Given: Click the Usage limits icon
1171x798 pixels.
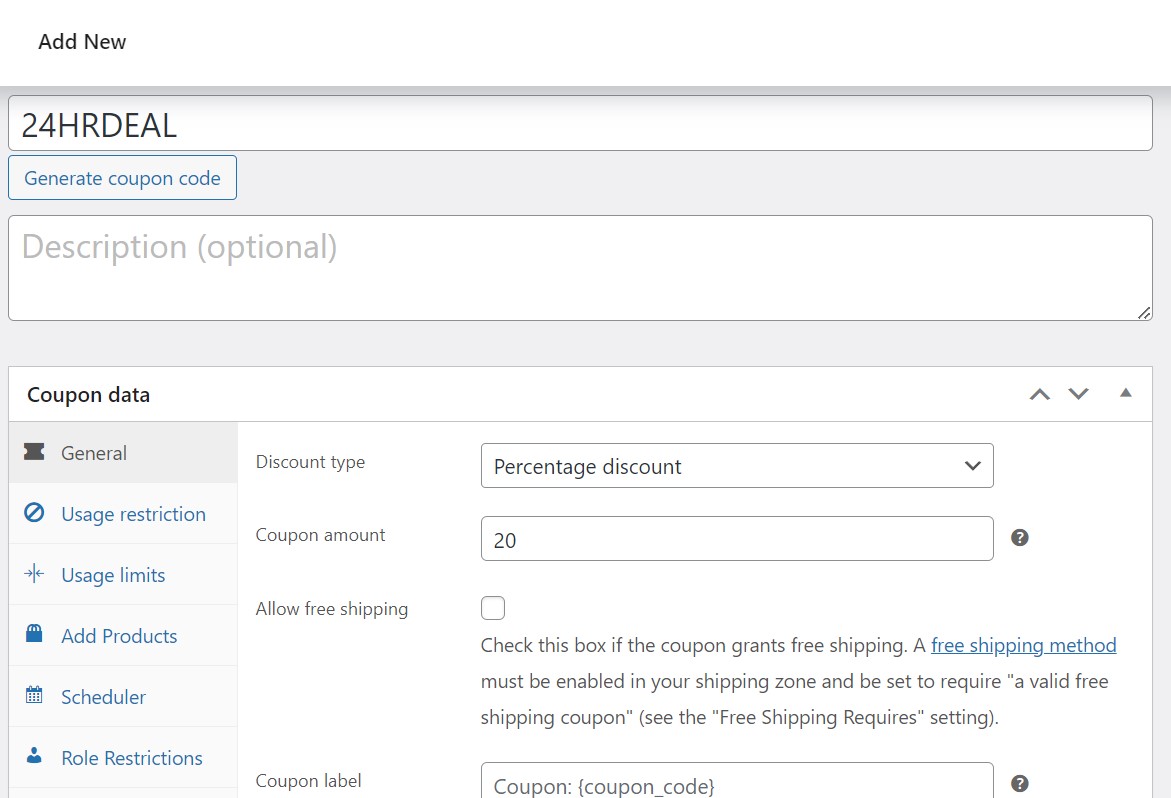Looking at the screenshot, I should pyautogui.click(x=34, y=574).
